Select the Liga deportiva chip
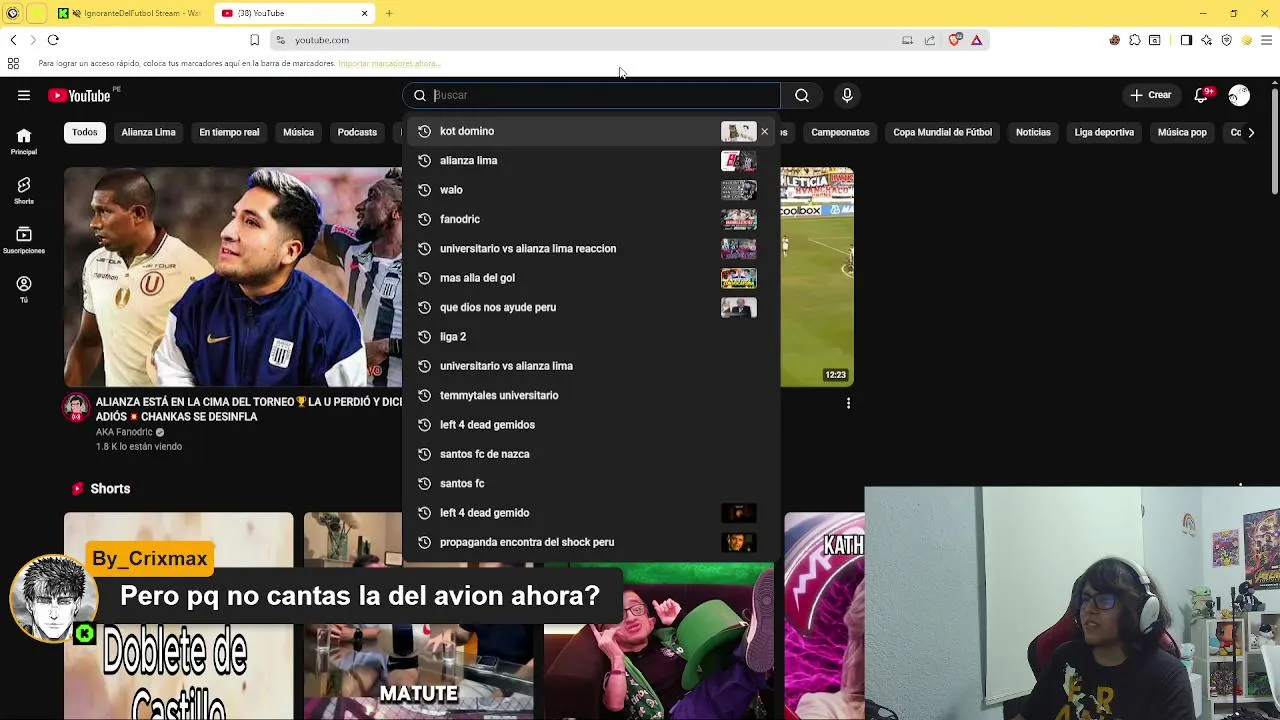The width and height of the screenshot is (1280, 720). pyautogui.click(x=1104, y=132)
